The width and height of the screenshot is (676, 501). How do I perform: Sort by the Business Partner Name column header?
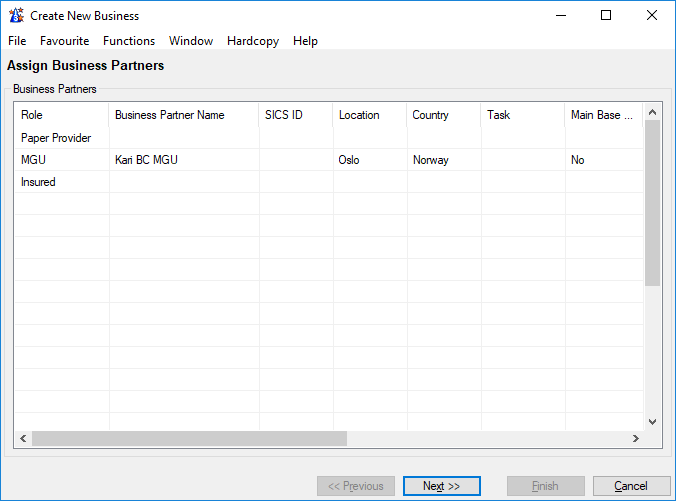point(170,115)
